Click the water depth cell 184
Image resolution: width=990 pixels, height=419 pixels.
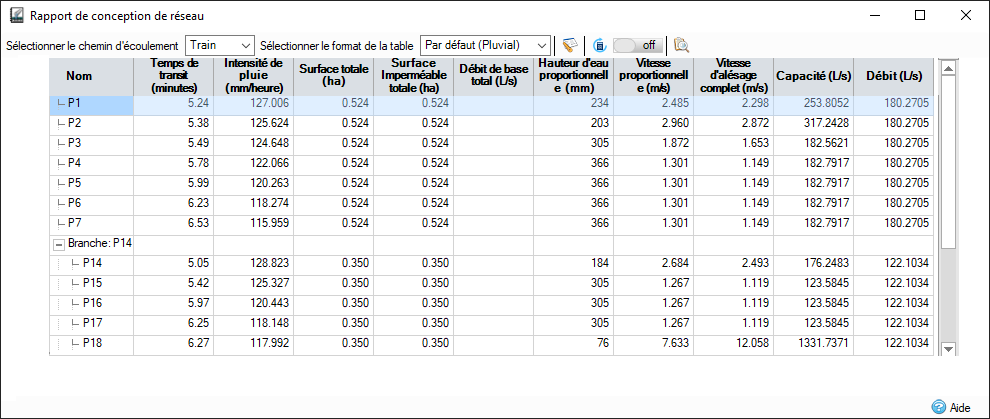click(x=573, y=263)
